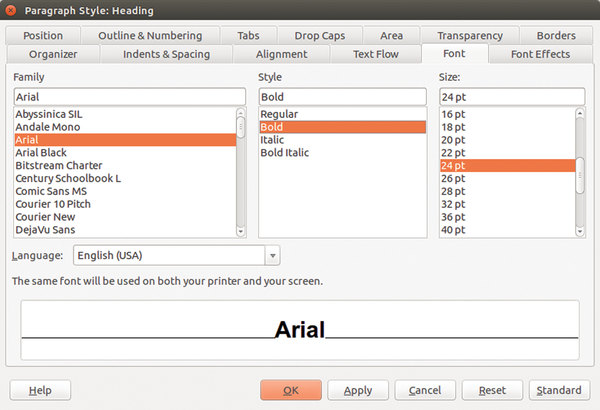
Task: Click Family list scrollbar down arrow
Action: 241,232
